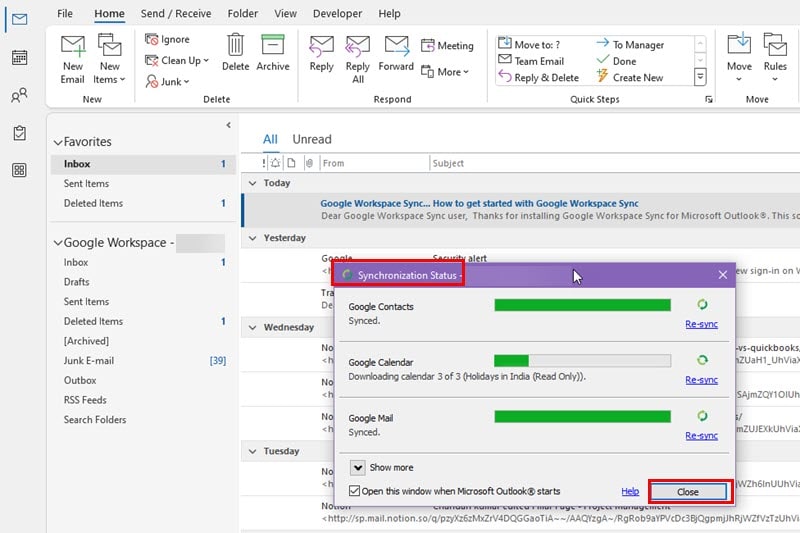The width and height of the screenshot is (800, 533).
Task: Click the Google Calendar refresh sync icon
Action: coord(702,360)
